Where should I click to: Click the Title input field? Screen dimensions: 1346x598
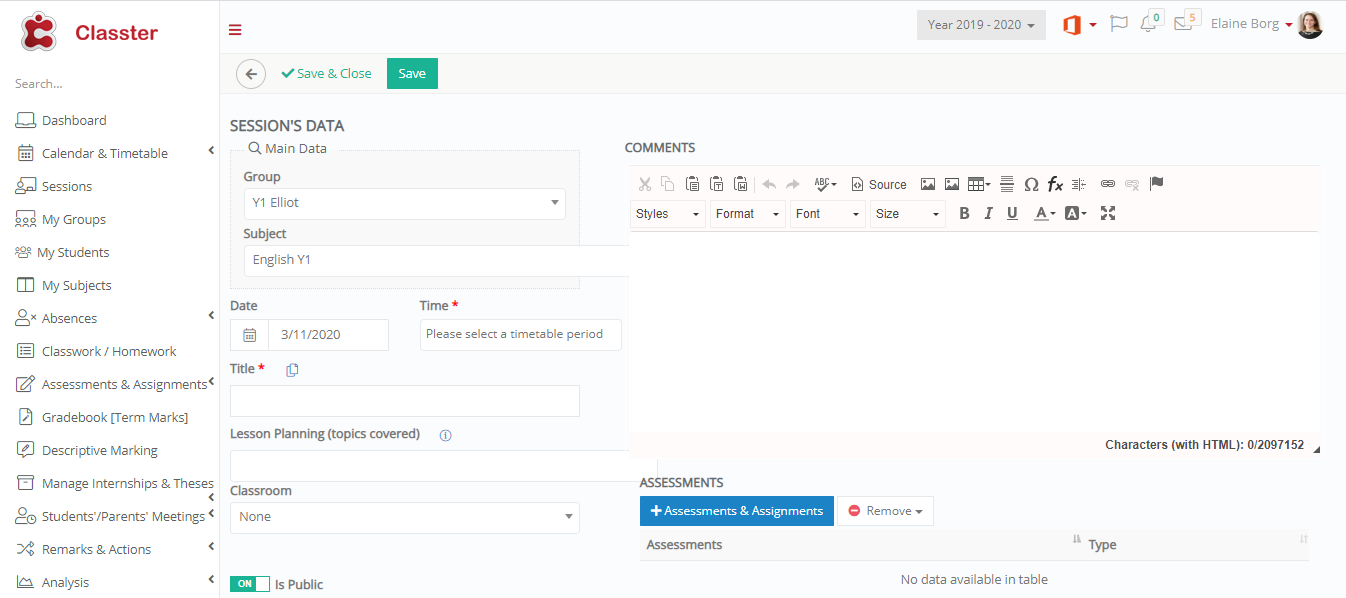coord(405,401)
